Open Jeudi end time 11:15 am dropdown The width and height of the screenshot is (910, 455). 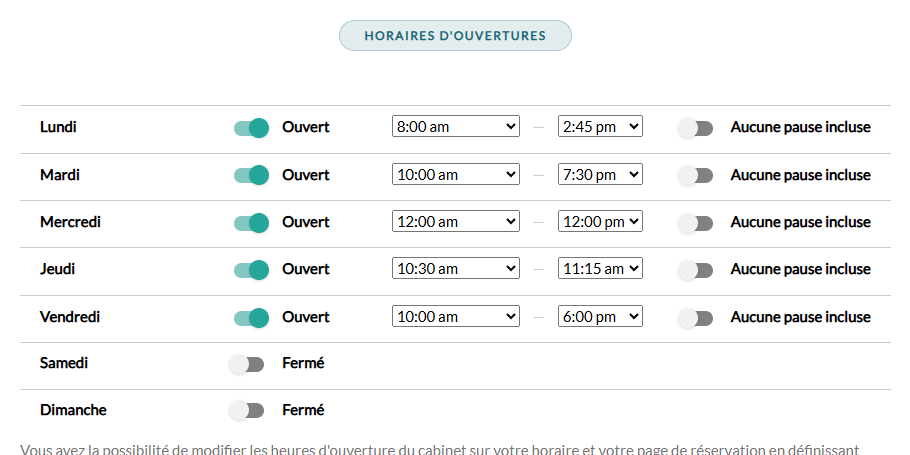click(600, 269)
